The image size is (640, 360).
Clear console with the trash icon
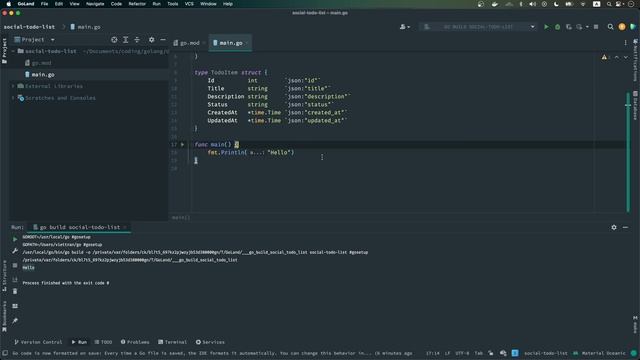point(15,291)
